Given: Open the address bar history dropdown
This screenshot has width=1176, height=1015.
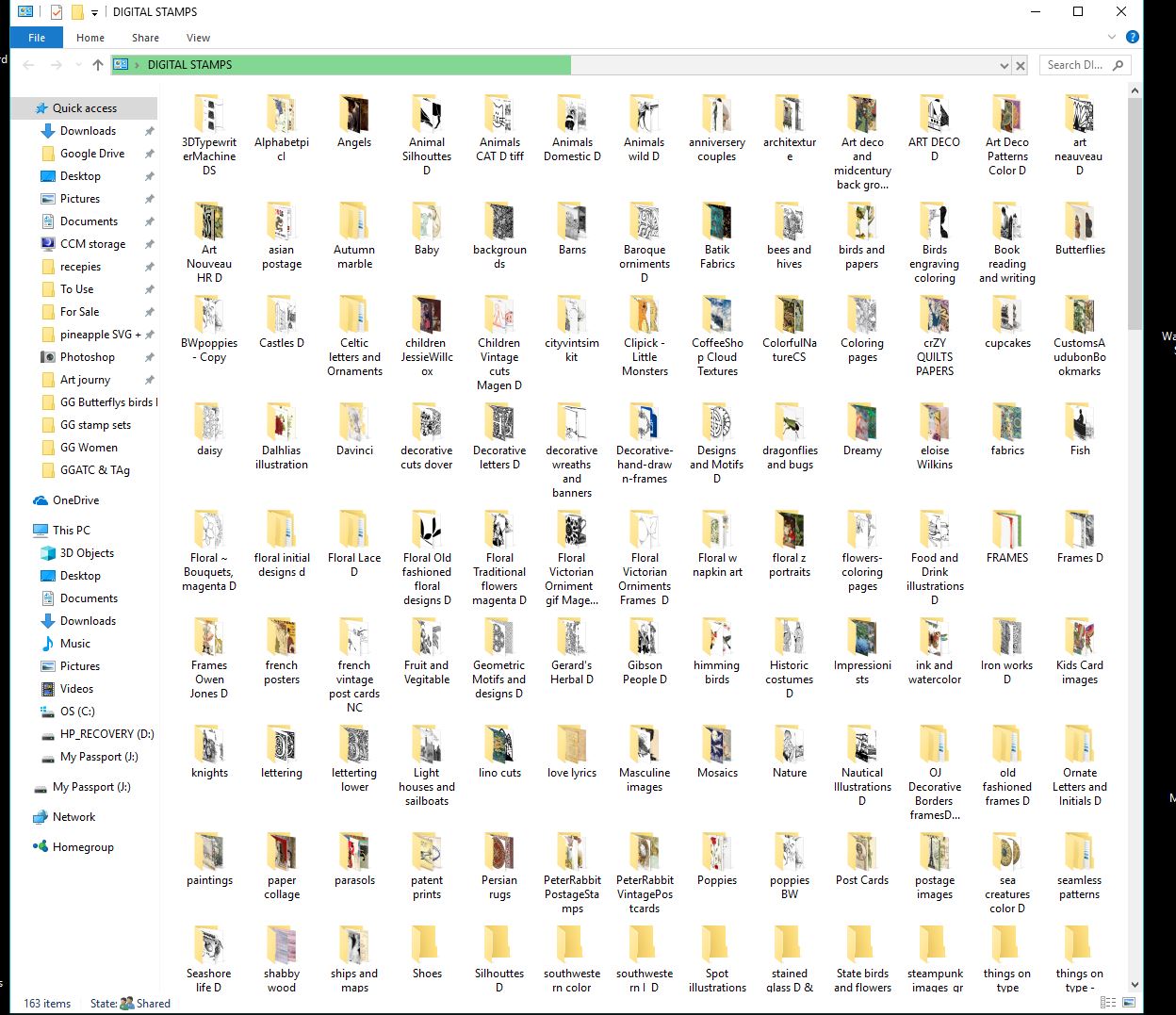Looking at the screenshot, I should [1004, 64].
